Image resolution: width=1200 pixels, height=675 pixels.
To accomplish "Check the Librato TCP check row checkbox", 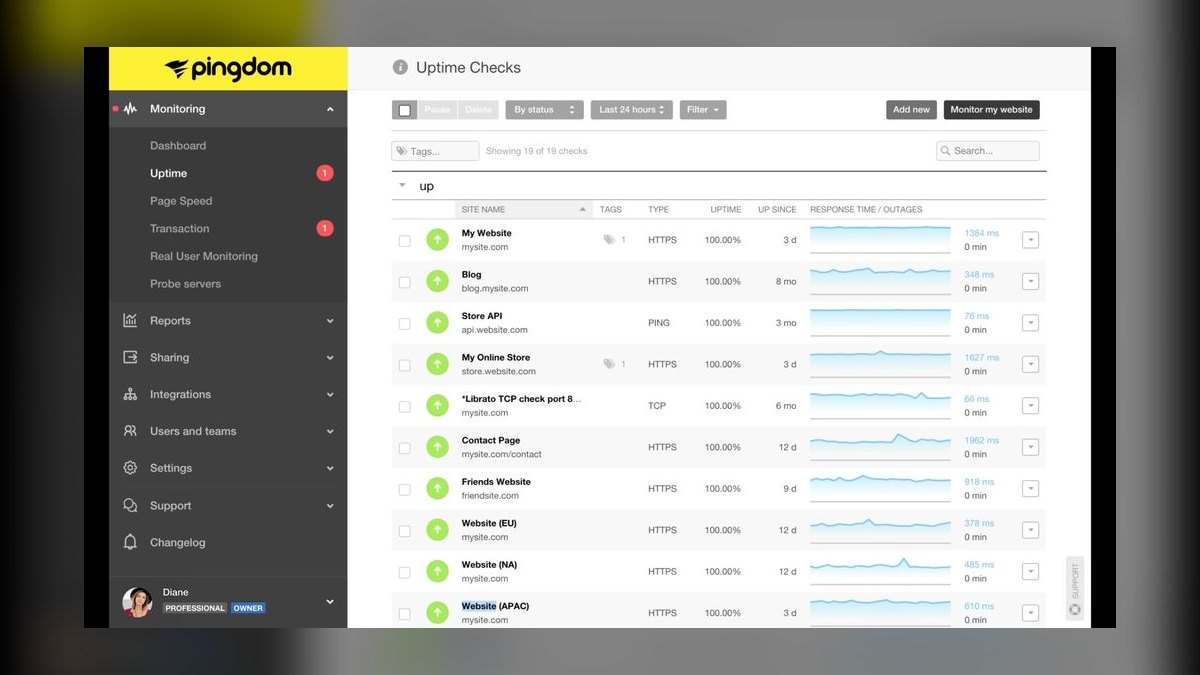I will [x=404, y=407].
